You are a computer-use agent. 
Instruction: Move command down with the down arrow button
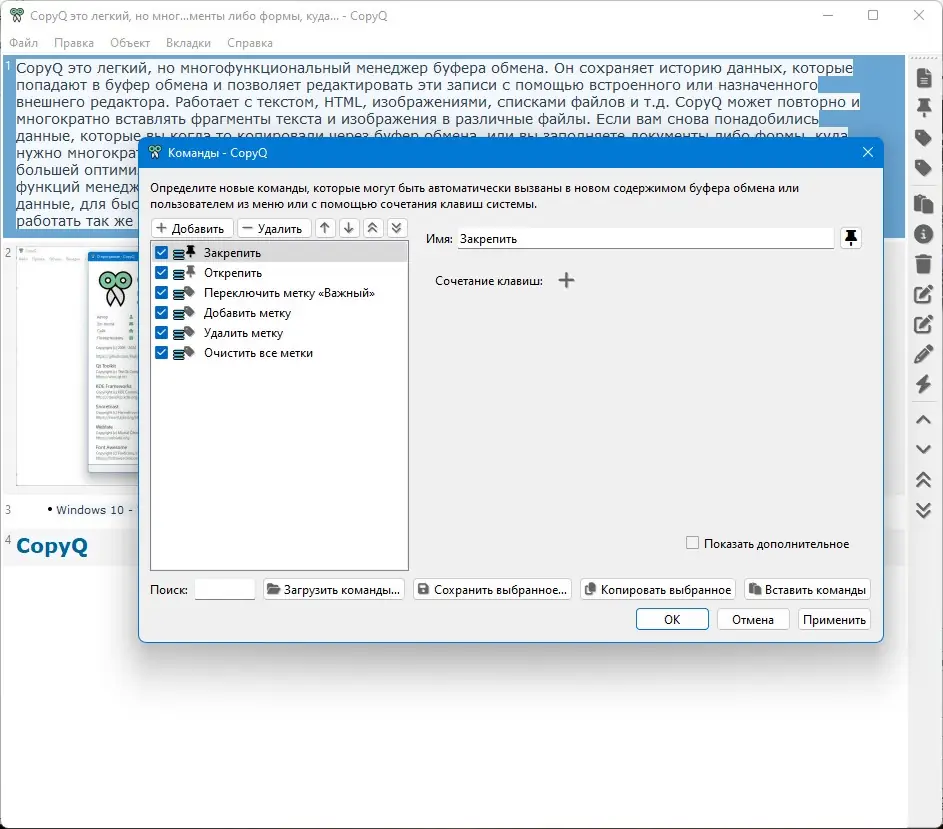point(349,228)
